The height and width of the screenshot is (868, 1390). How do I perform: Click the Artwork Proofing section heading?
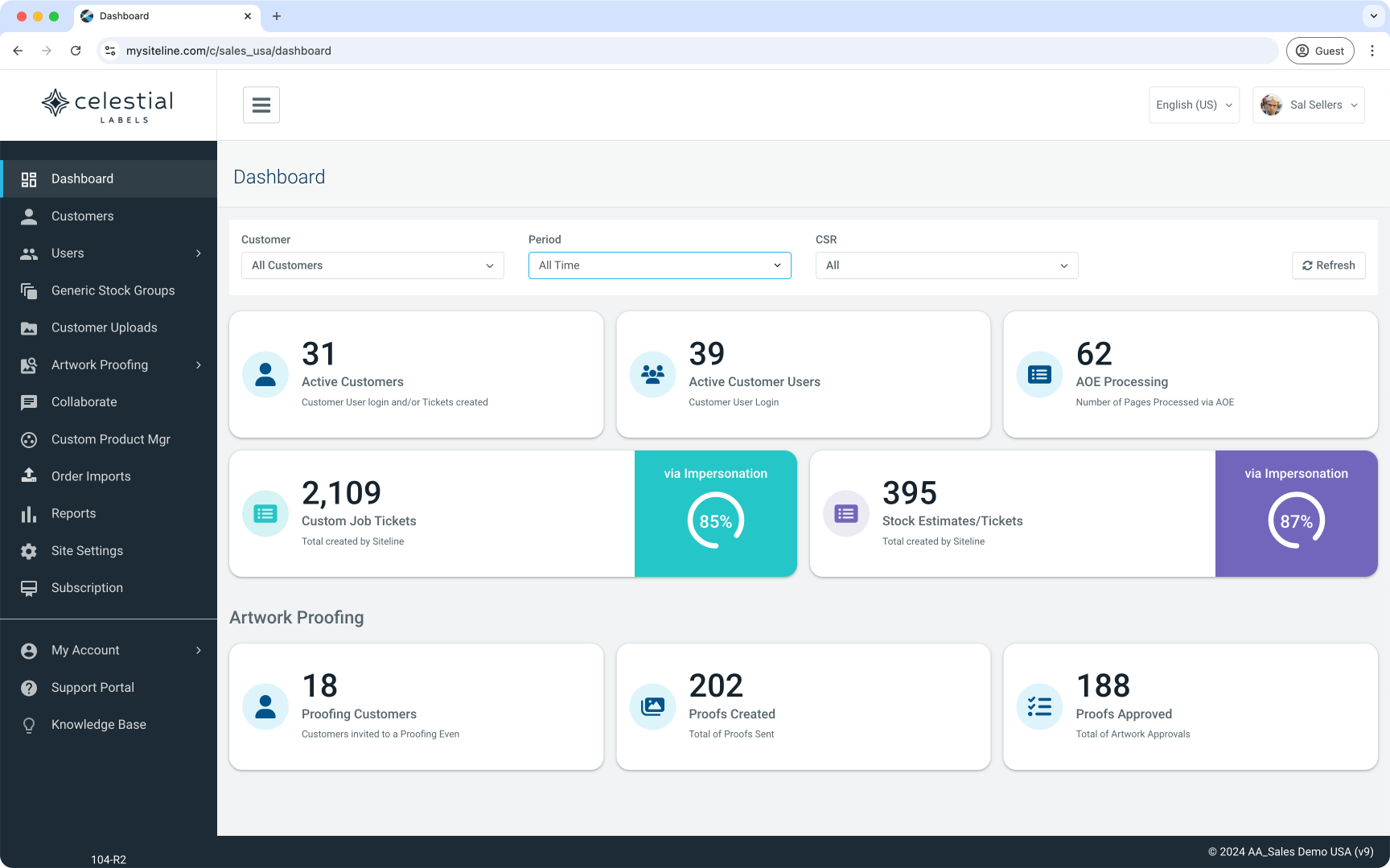(x=297, y=617)
